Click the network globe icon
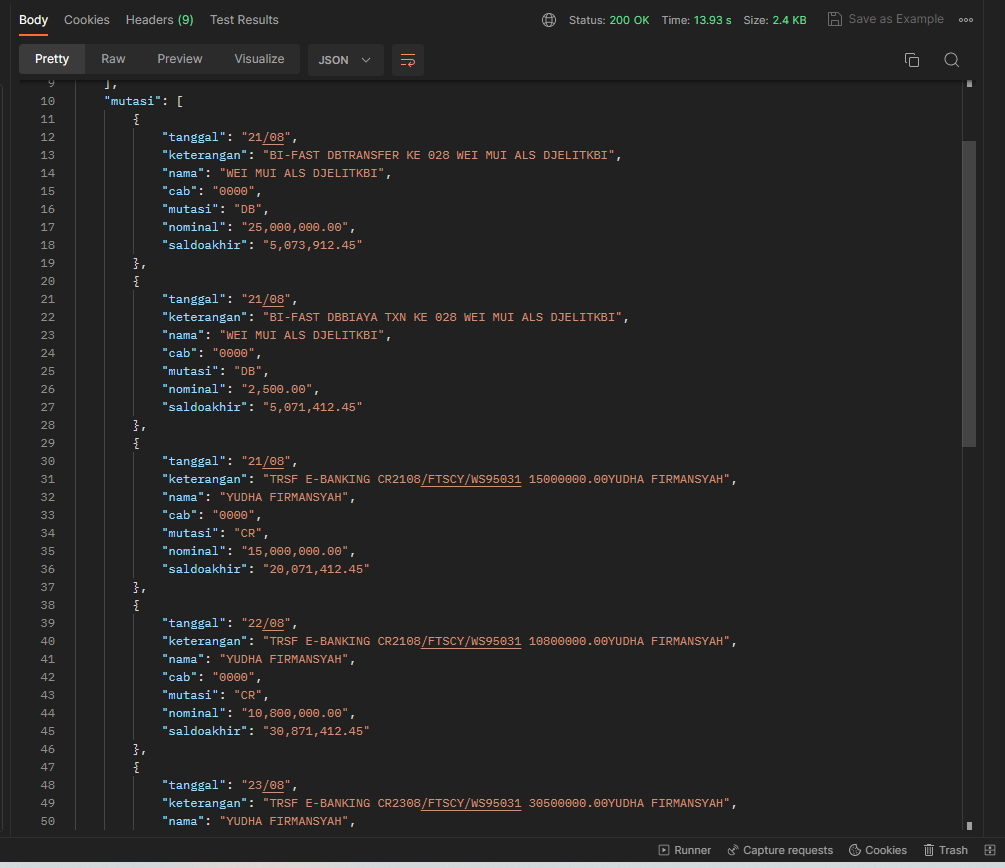 coord(549,20)
